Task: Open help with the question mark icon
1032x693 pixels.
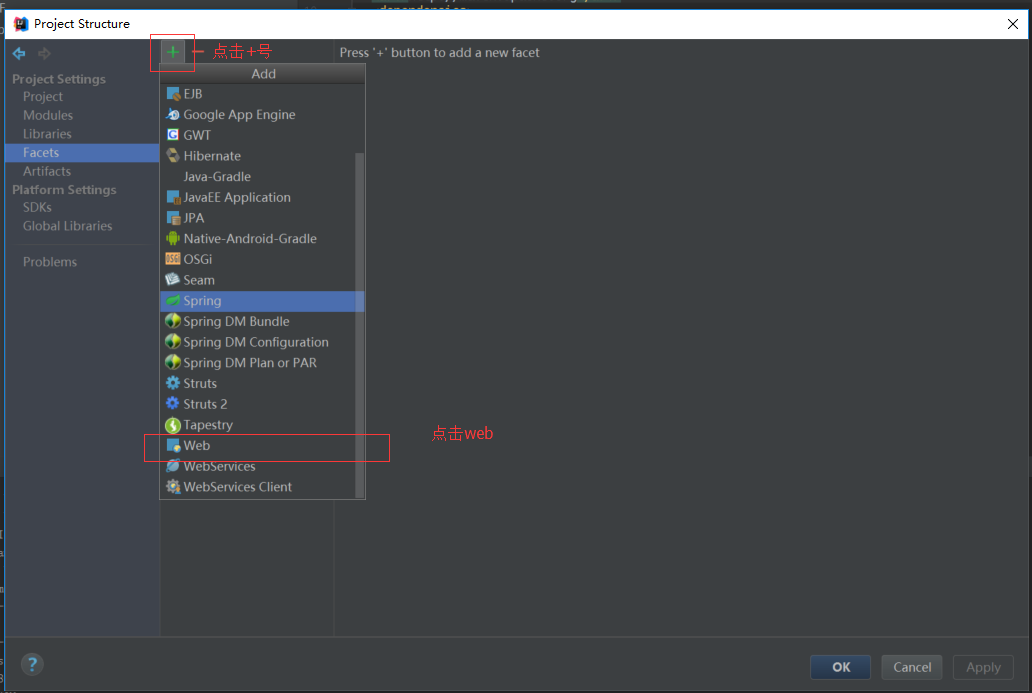Action: coord(32,665)
